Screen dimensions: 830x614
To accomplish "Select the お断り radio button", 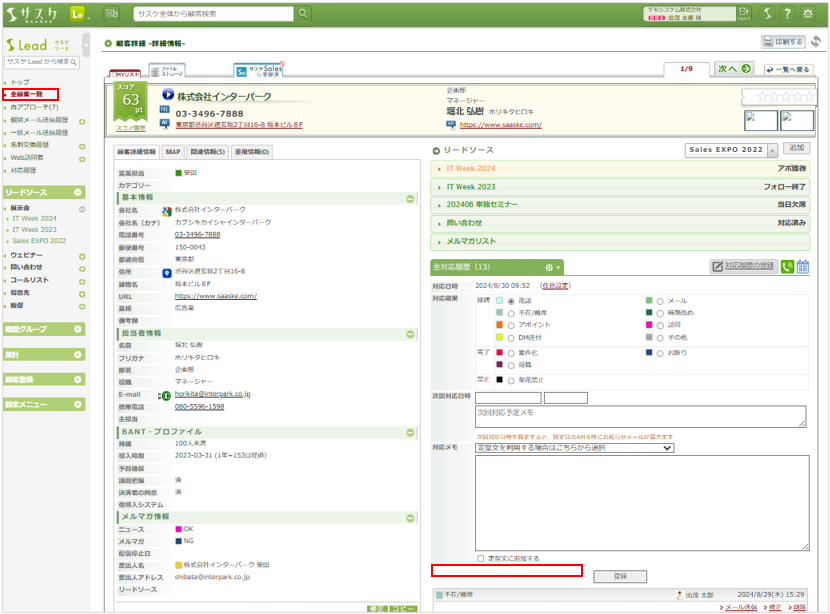I will 660,354.
